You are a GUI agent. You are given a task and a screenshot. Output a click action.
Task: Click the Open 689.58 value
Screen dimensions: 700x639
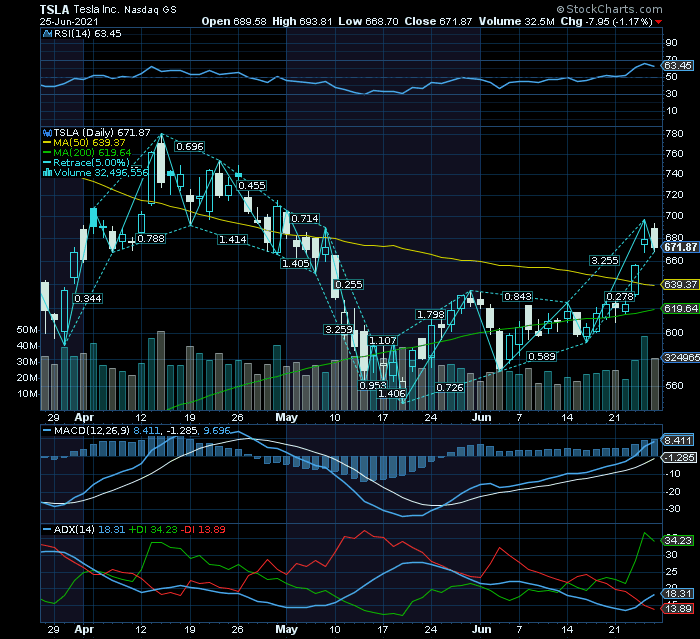(233, 21)
